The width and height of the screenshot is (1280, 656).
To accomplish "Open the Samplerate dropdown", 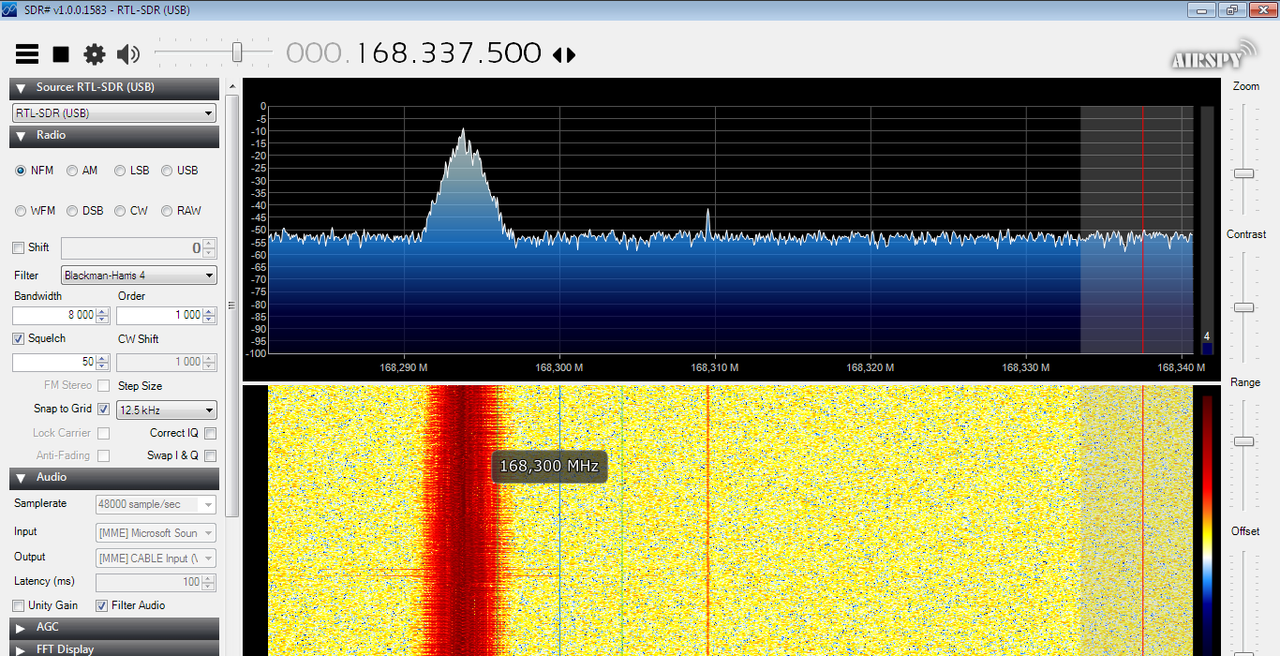I will 156,505.
